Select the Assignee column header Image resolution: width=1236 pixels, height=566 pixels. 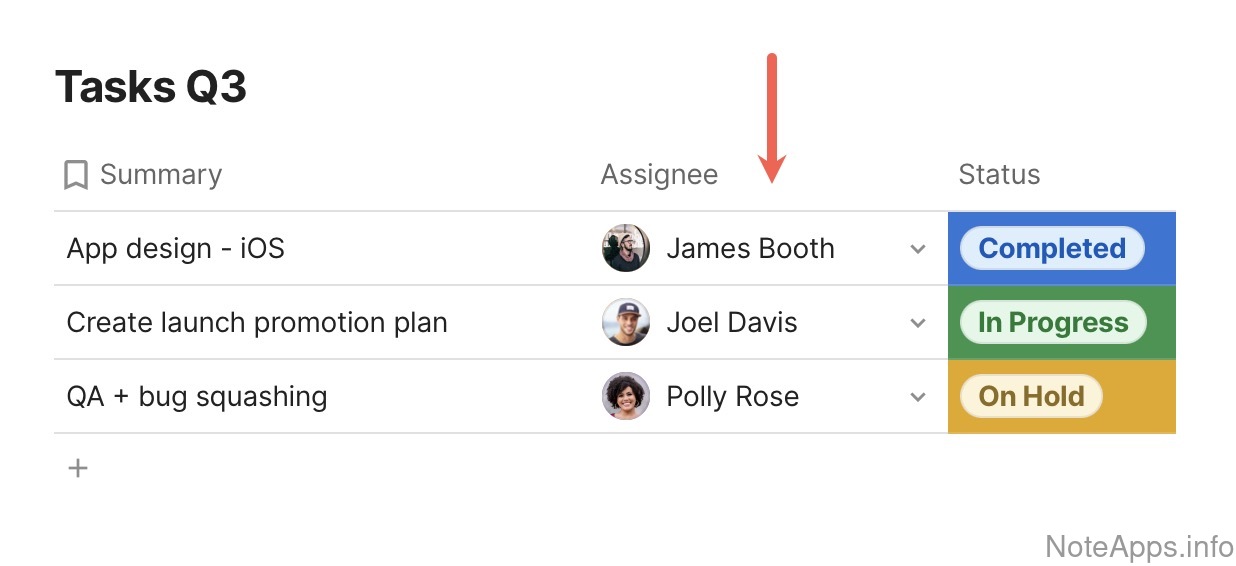[x=659, y=175]
